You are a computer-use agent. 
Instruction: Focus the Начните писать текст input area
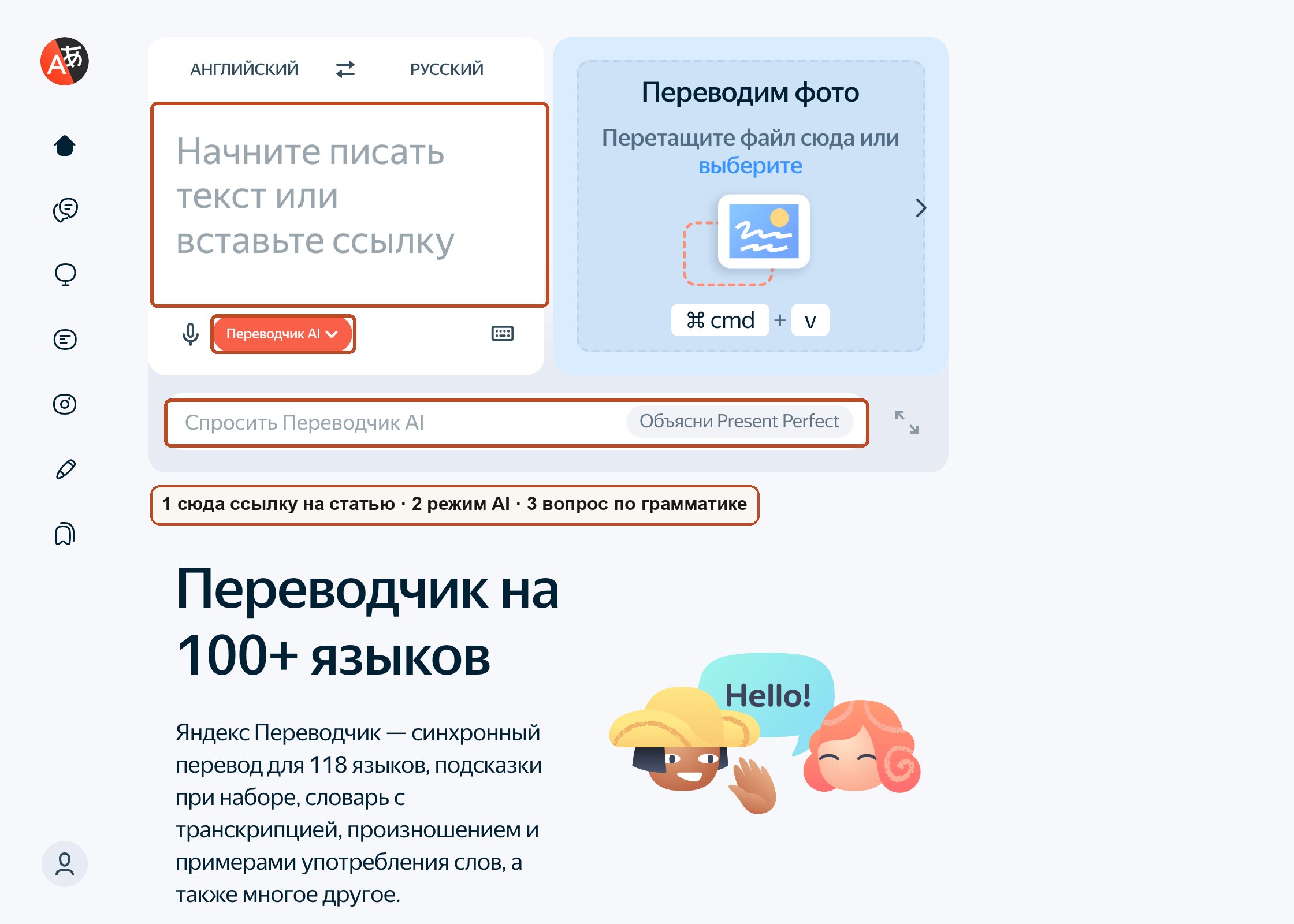[x=349, y=205]
